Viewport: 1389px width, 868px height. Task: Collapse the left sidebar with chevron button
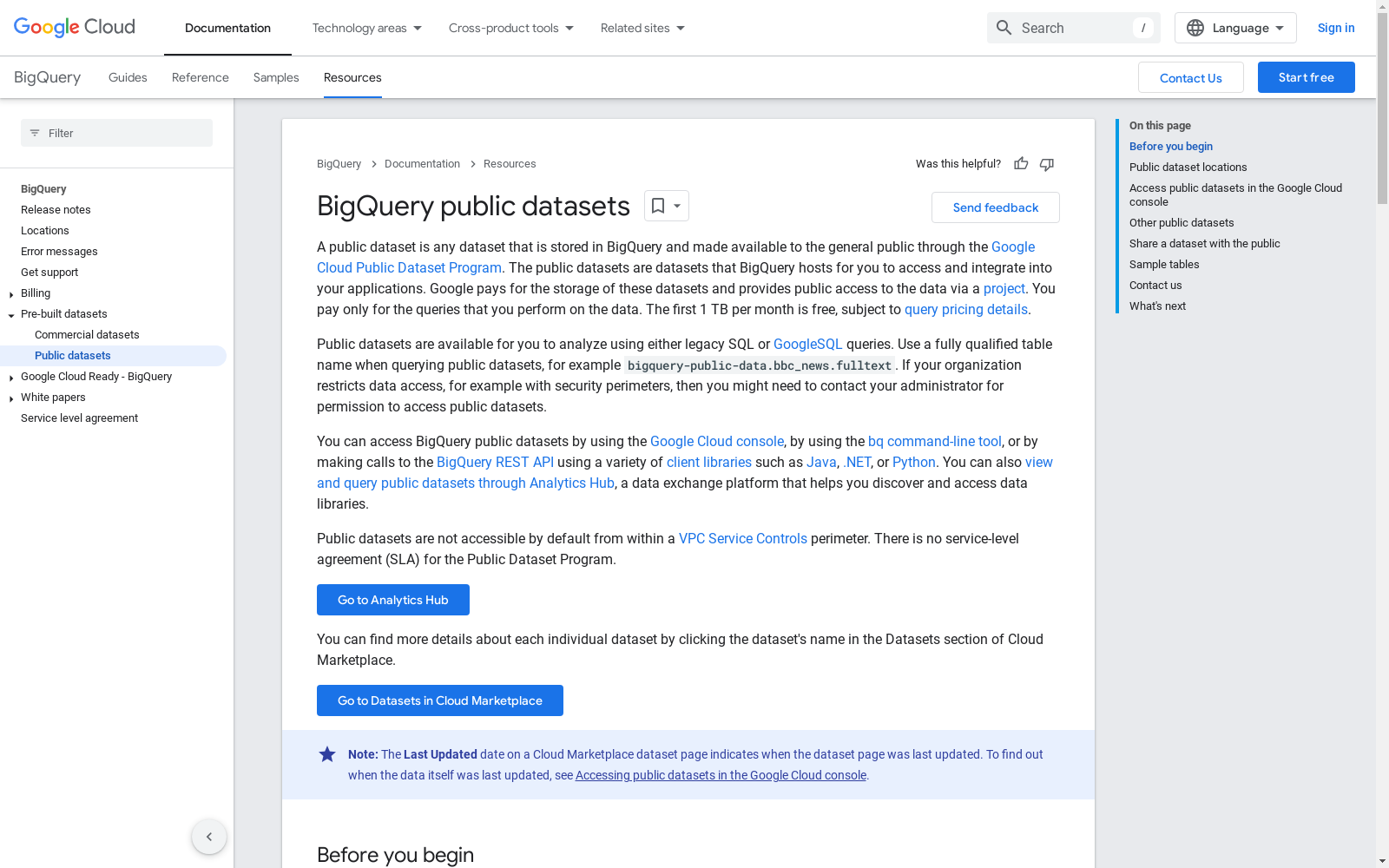[x=209, y=837]
